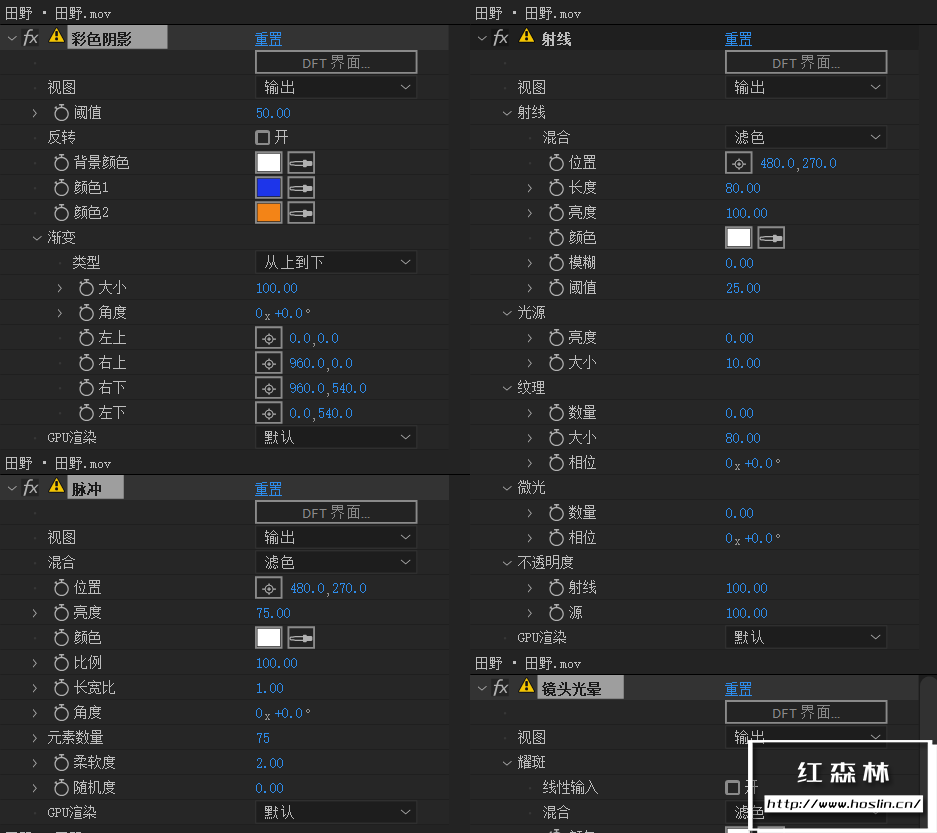Edit 彩色阴影 阈值 value 50.00
The image size is (937, 833).
click(x=273, y=113)
